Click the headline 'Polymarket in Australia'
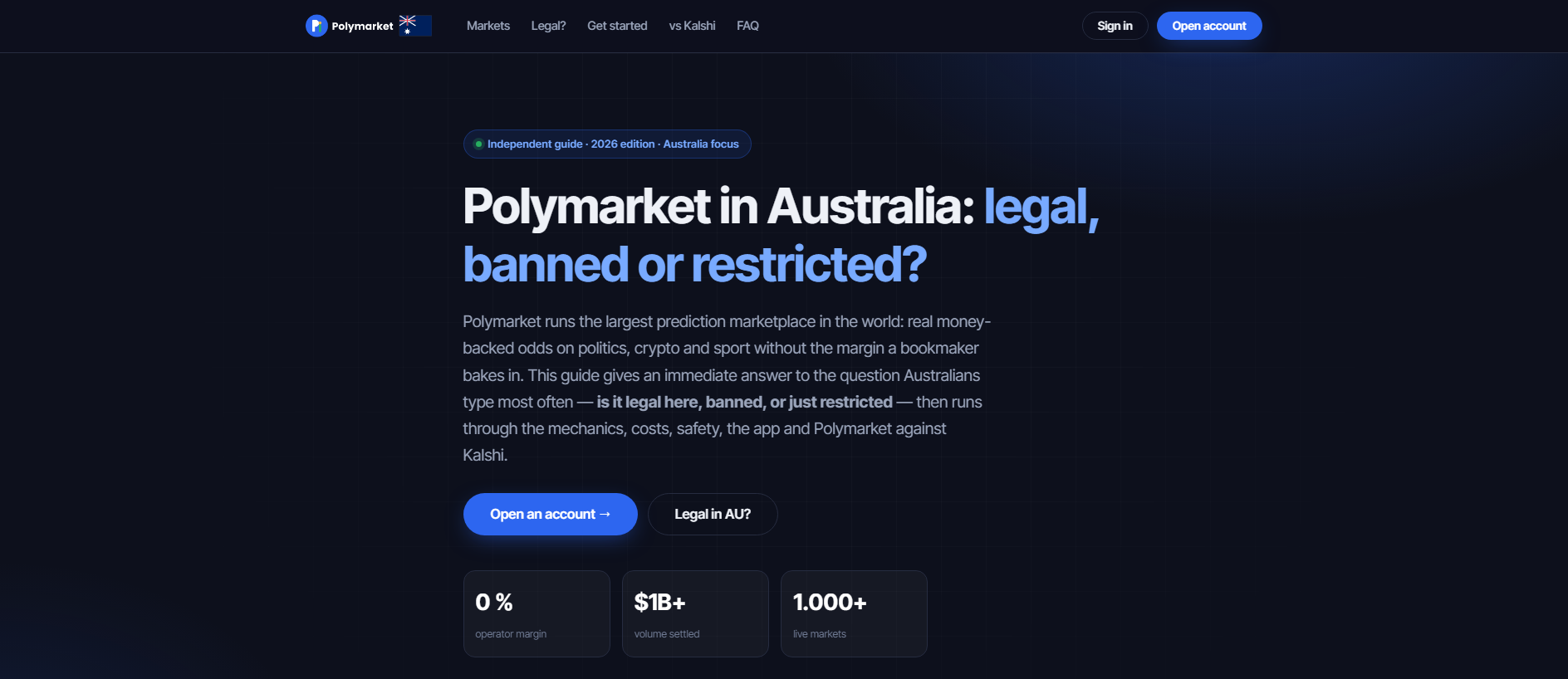1568x679 pixels. 718,206
